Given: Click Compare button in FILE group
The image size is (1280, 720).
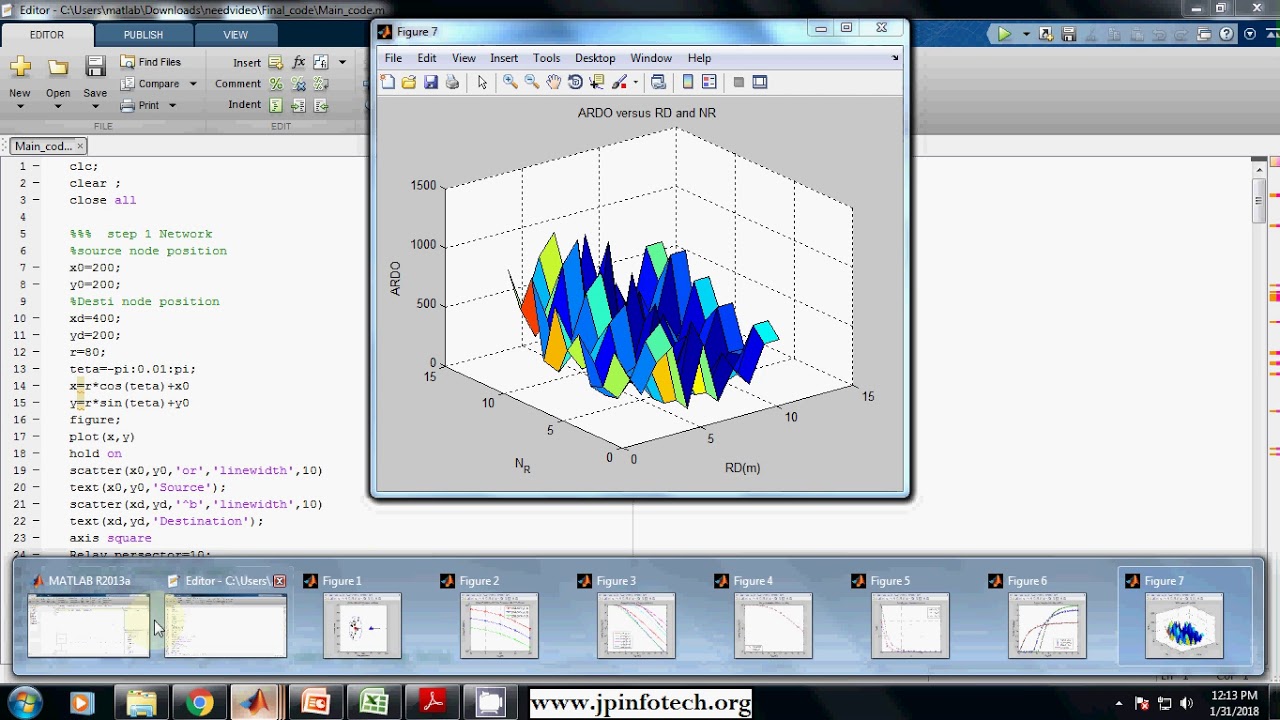Looking at the screenshot, I should [x=151, y=84].
